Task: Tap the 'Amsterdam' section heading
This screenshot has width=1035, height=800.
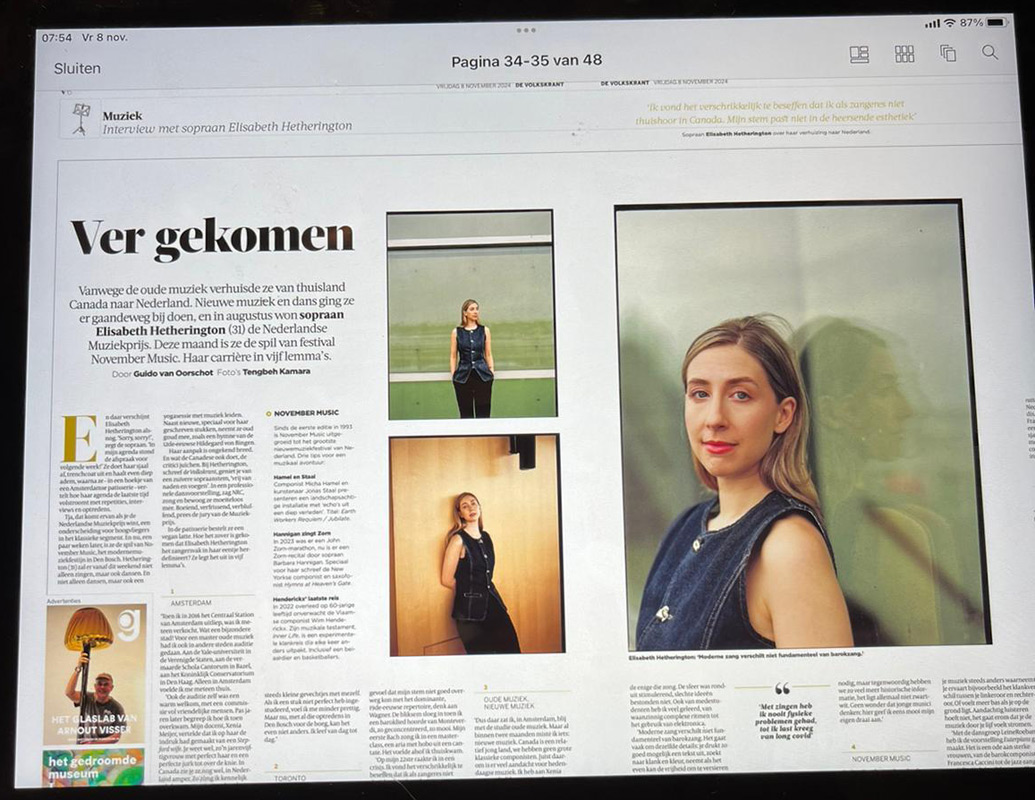Action: (191, 603)
